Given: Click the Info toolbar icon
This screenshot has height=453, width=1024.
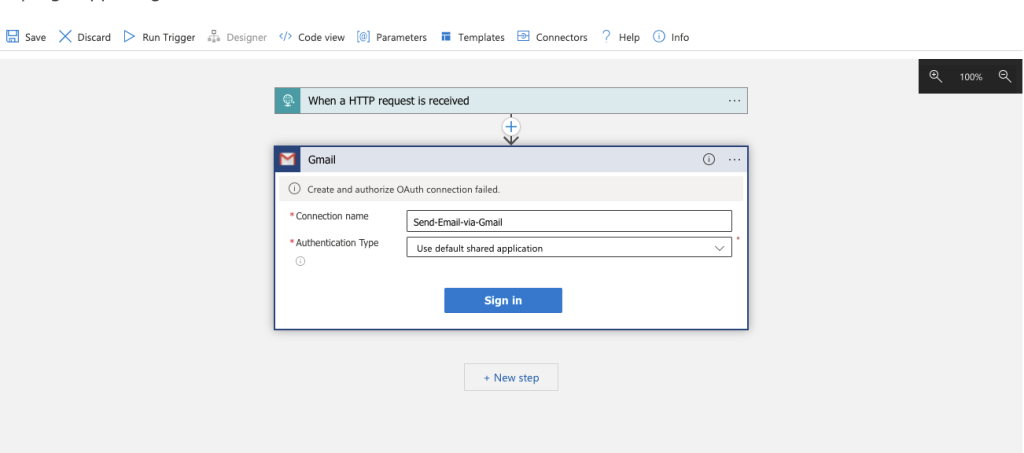Looking at the screenshot, I should pyautogui.click(x=659, y=37).
